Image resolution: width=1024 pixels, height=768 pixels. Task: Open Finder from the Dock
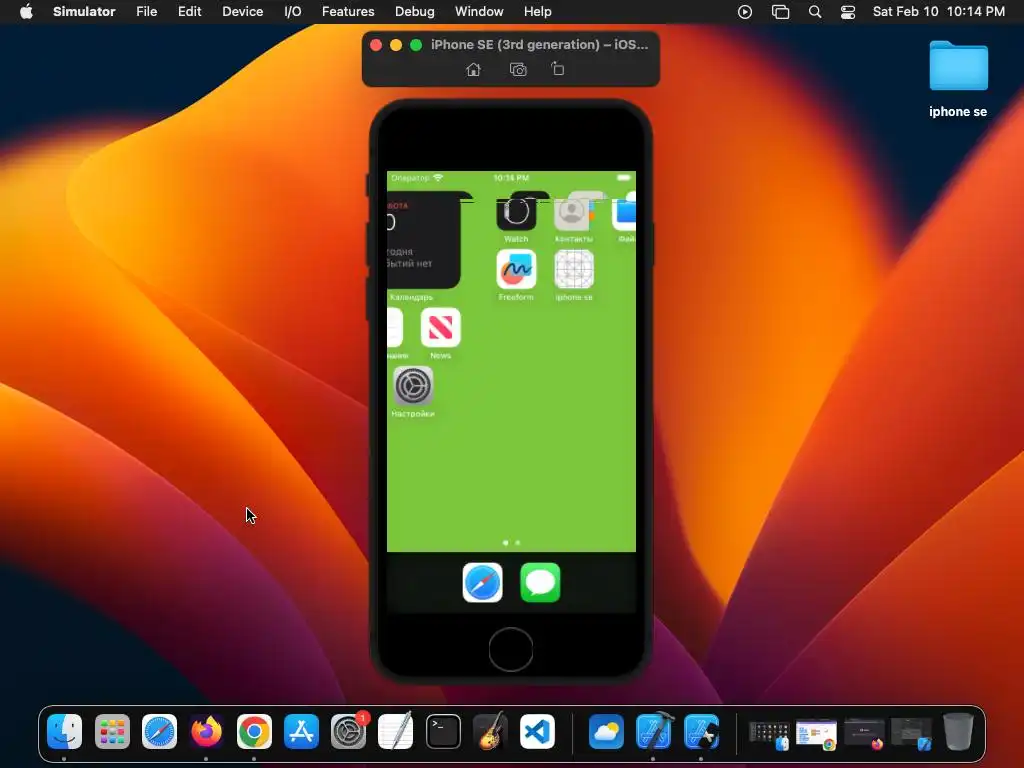tap(64, 731)
